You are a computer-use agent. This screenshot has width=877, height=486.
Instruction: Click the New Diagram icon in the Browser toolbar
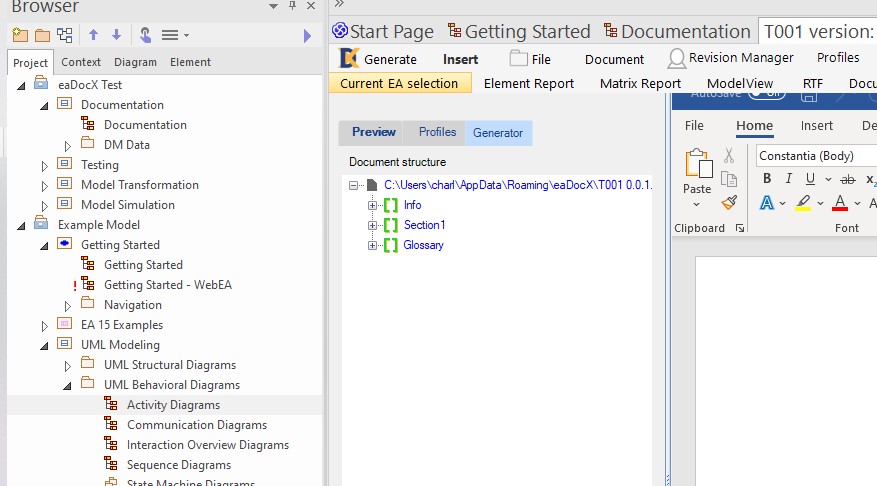[x=65, y=35]
